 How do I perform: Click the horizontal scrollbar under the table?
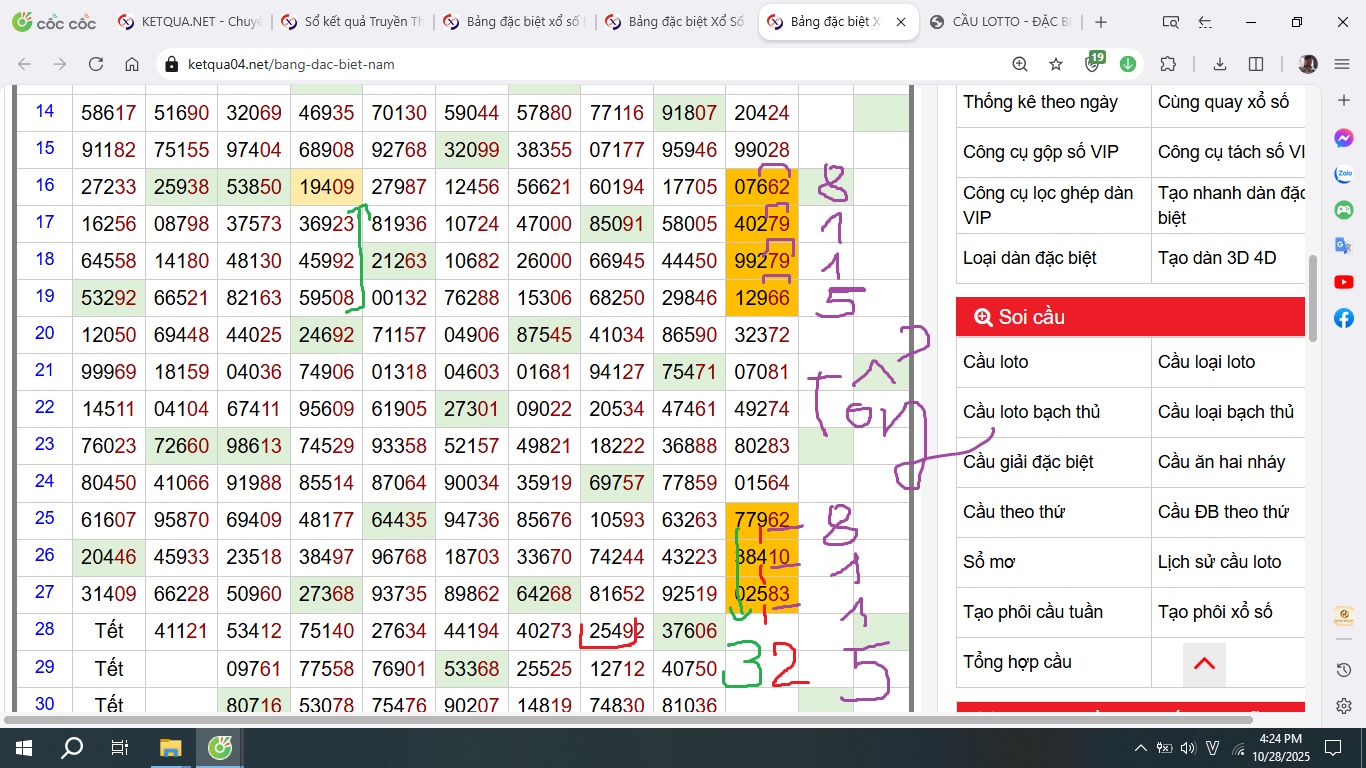[x=628, y=719]
